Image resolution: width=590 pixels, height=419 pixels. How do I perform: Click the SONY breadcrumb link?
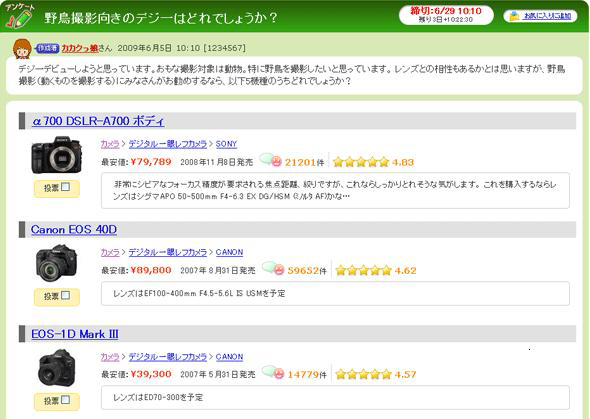(x=226, y=144)
